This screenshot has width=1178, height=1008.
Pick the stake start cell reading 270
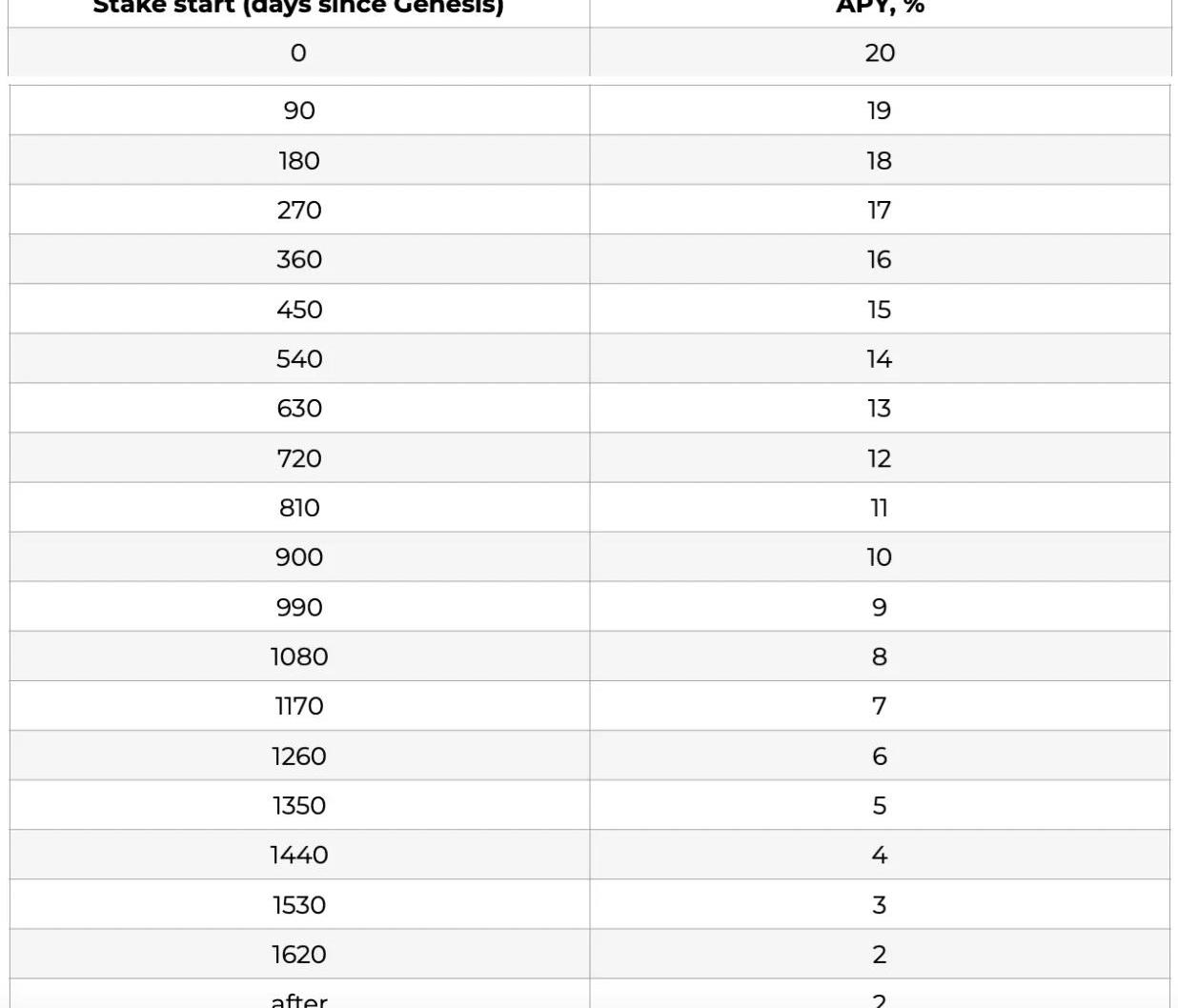(298, 210)
